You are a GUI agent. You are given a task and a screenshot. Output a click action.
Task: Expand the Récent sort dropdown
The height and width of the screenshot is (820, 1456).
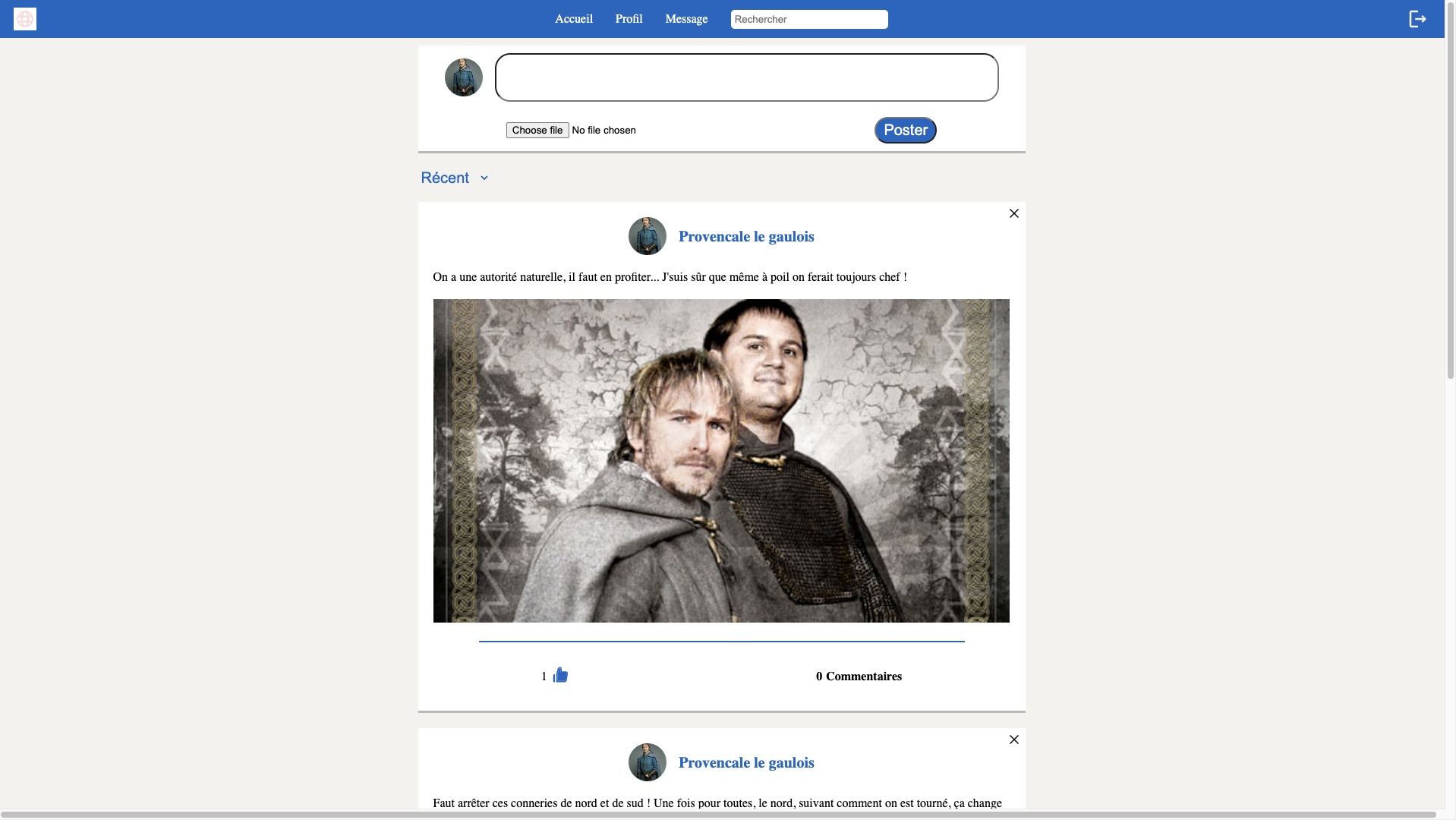pyautogui.click(x=455, y=178)
